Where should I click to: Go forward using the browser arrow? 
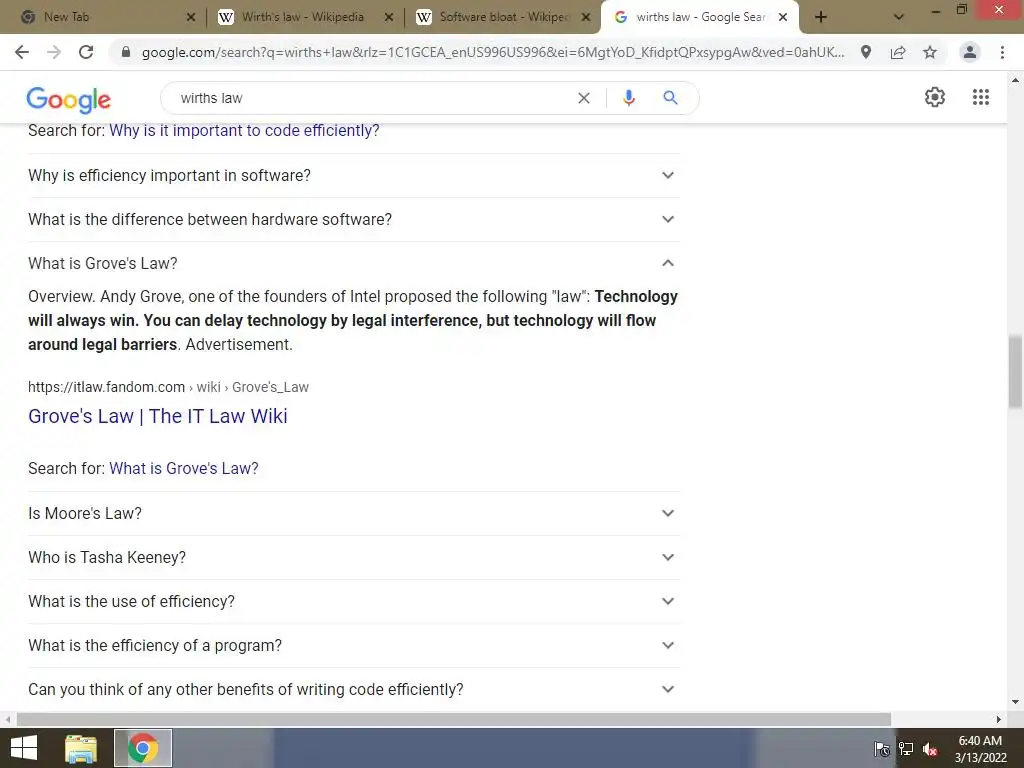point(54,52)
